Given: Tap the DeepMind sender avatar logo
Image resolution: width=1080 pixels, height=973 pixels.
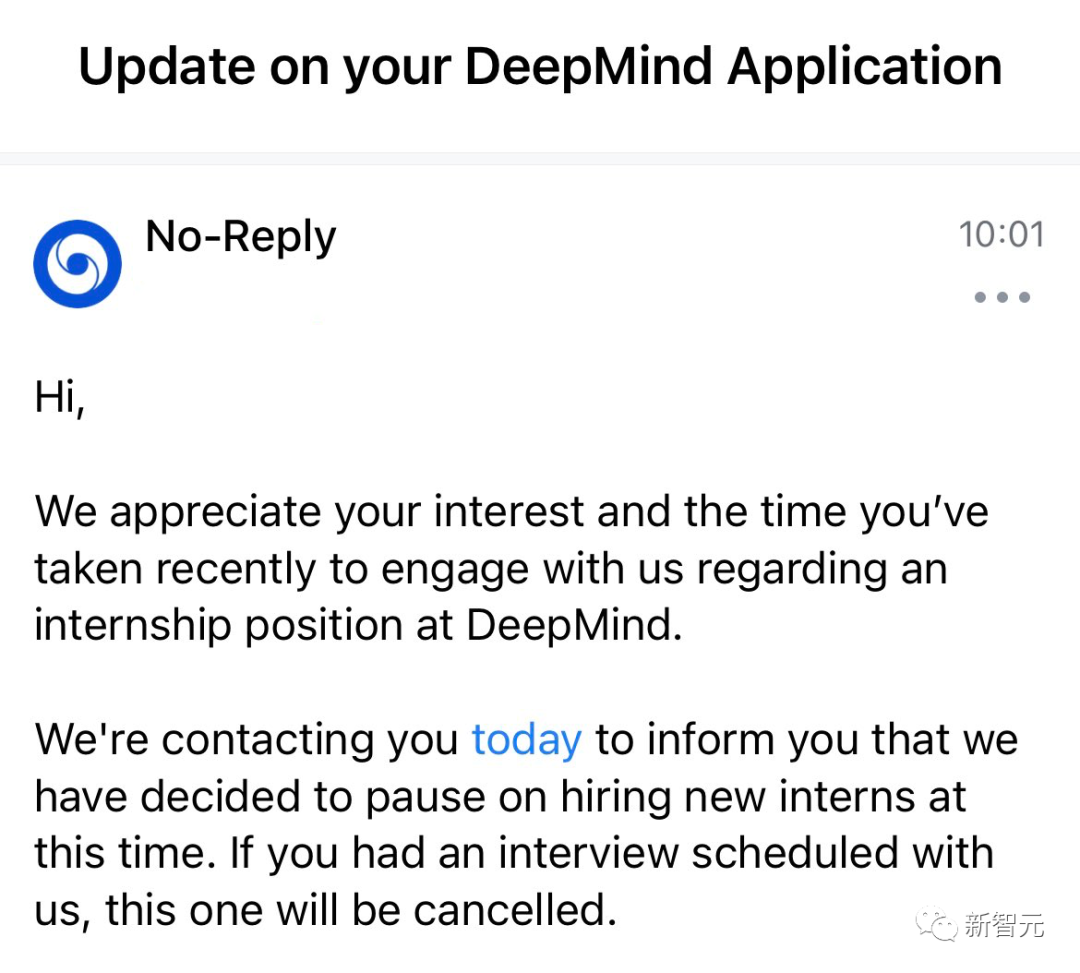Looking at the screenshot, I should coord(77,263).
